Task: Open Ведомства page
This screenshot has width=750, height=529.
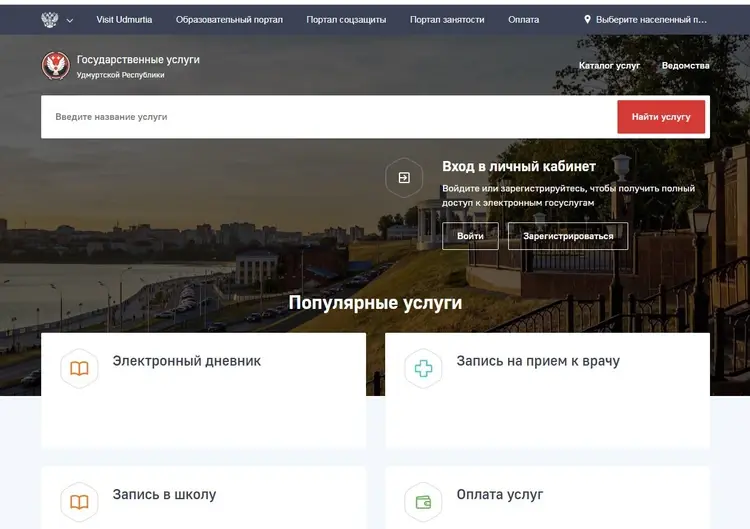Action: pyautogui.click(x=685, y=66)
